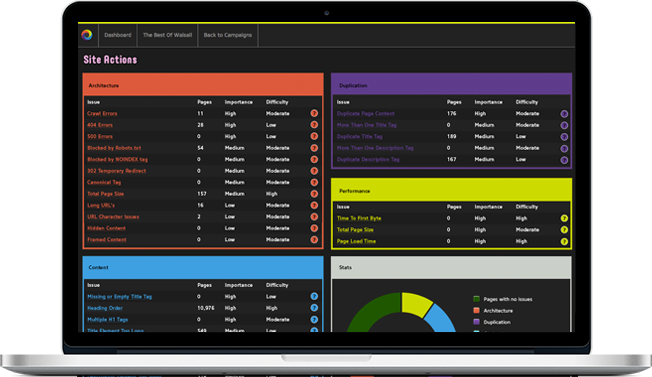Click the green 'Pages with no issues' legend swatch
The width and height of the screenshot is (652, 377).
point(477,299)
